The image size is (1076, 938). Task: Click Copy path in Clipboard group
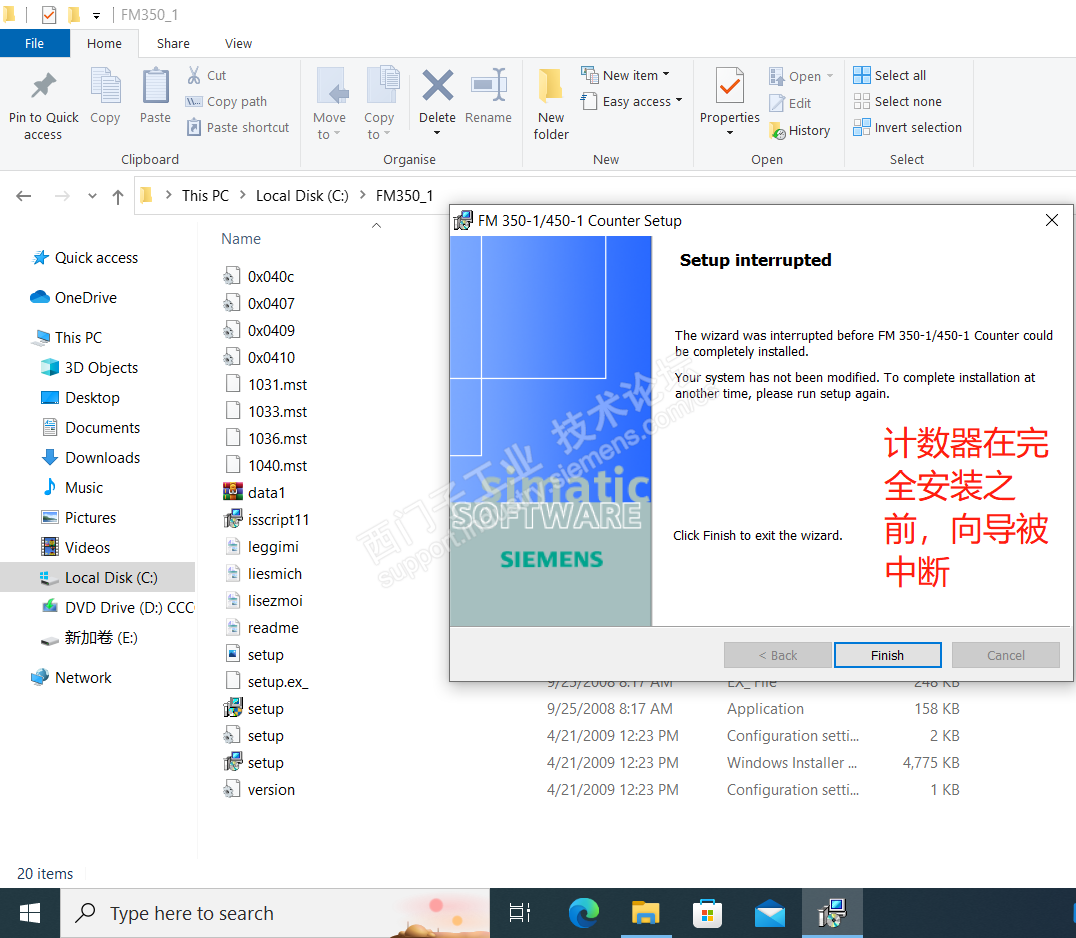(226, 102)
